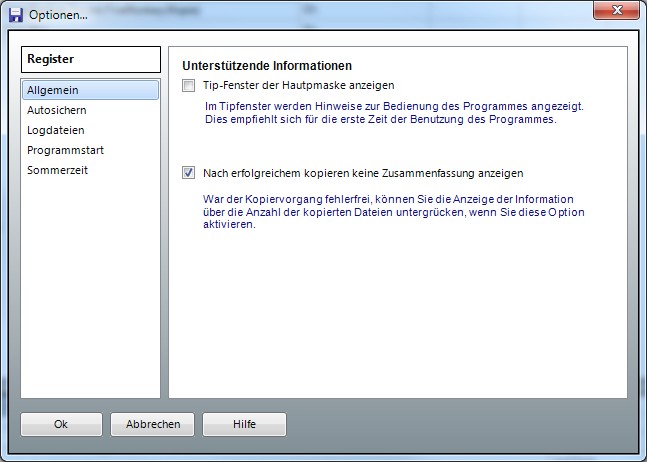Click the floppy disk icon in title bar
Screen dimensions: 647x462
tap(15, 15)
